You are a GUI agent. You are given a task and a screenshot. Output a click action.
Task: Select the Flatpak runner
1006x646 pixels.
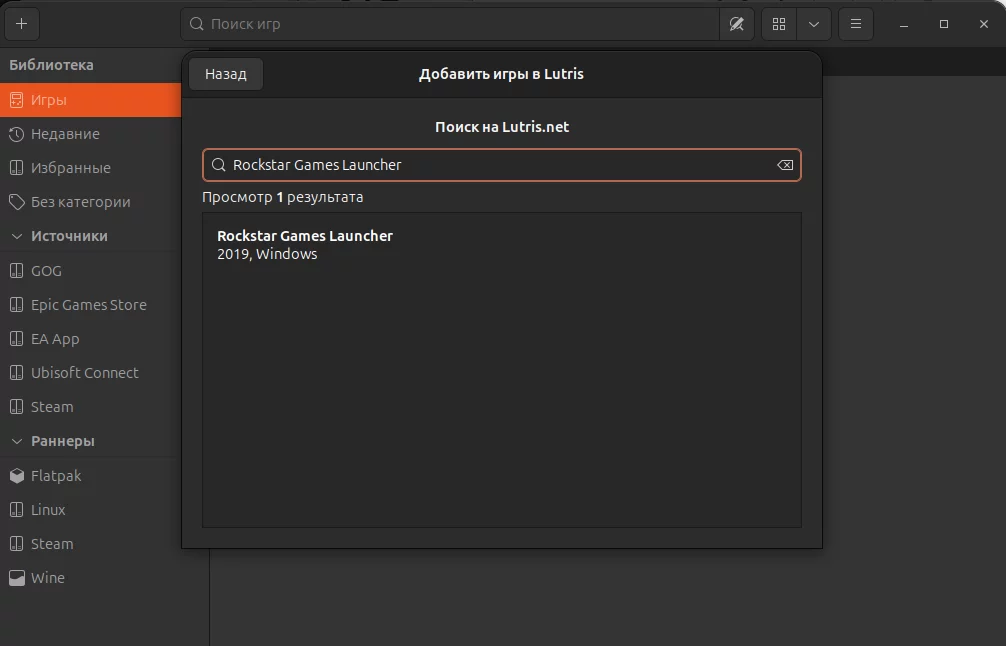[90, 476]
